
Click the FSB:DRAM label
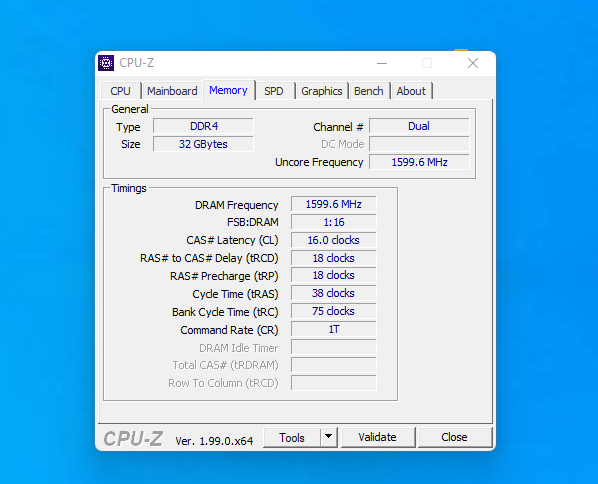252,222
